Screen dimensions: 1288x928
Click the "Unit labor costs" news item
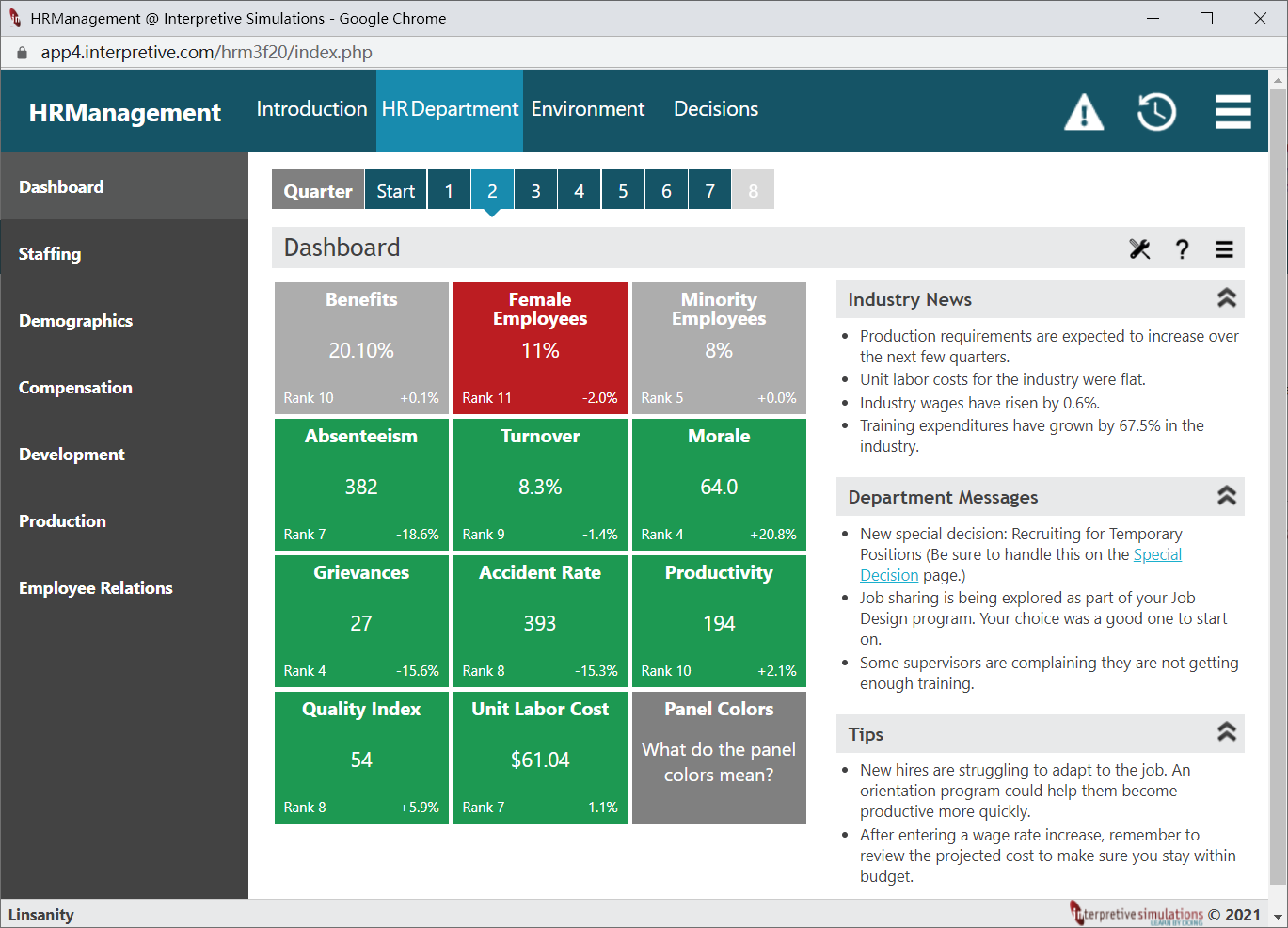1003,379
